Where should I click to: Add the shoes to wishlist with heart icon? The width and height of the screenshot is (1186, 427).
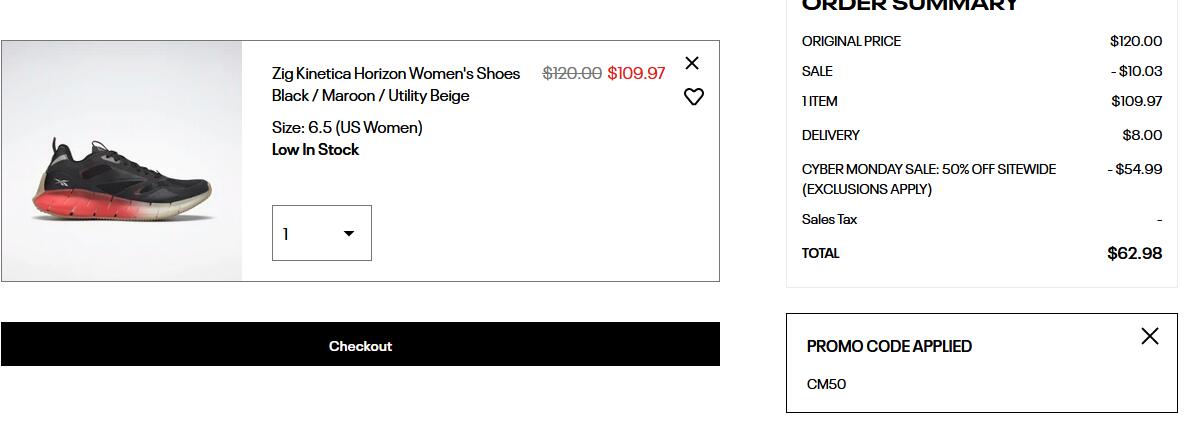click(694, 97)
